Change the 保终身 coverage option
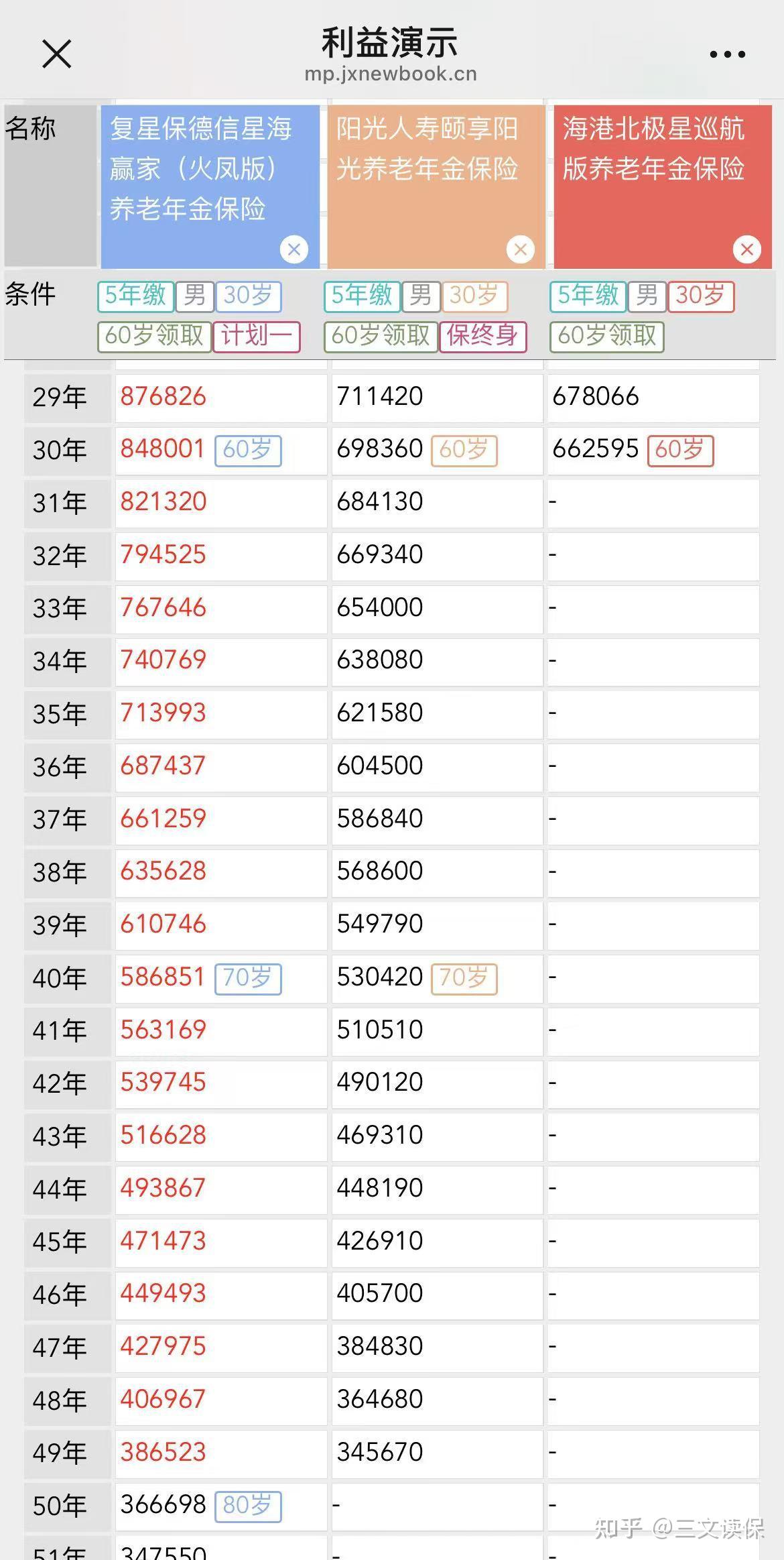 (482, 336)
